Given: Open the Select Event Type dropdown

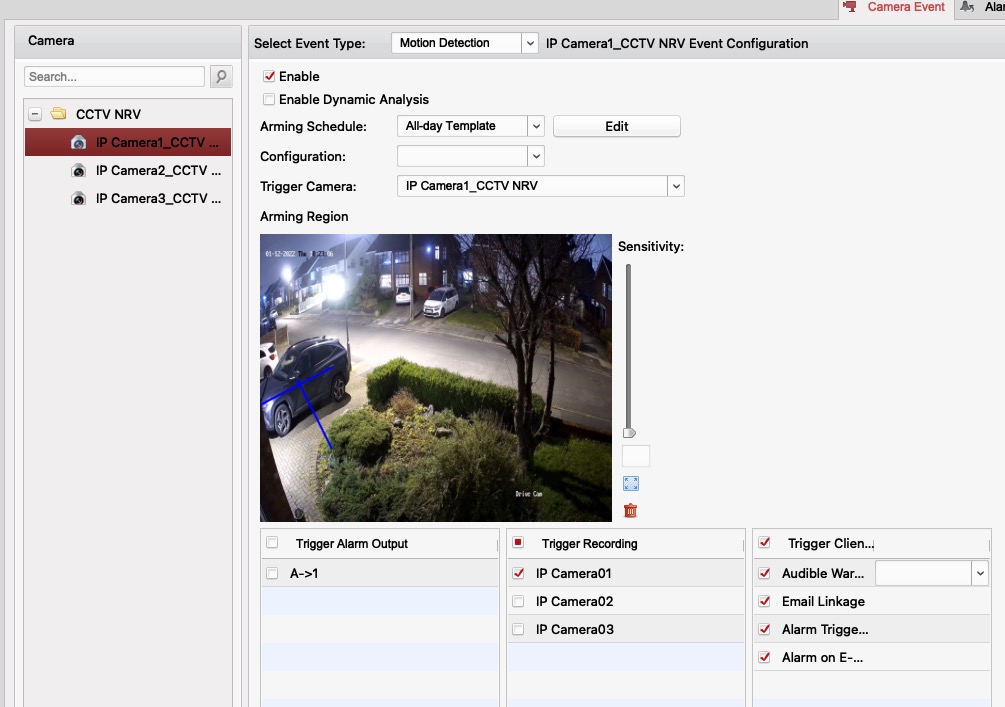Looking at the screenshot, I should coord(529,43).
